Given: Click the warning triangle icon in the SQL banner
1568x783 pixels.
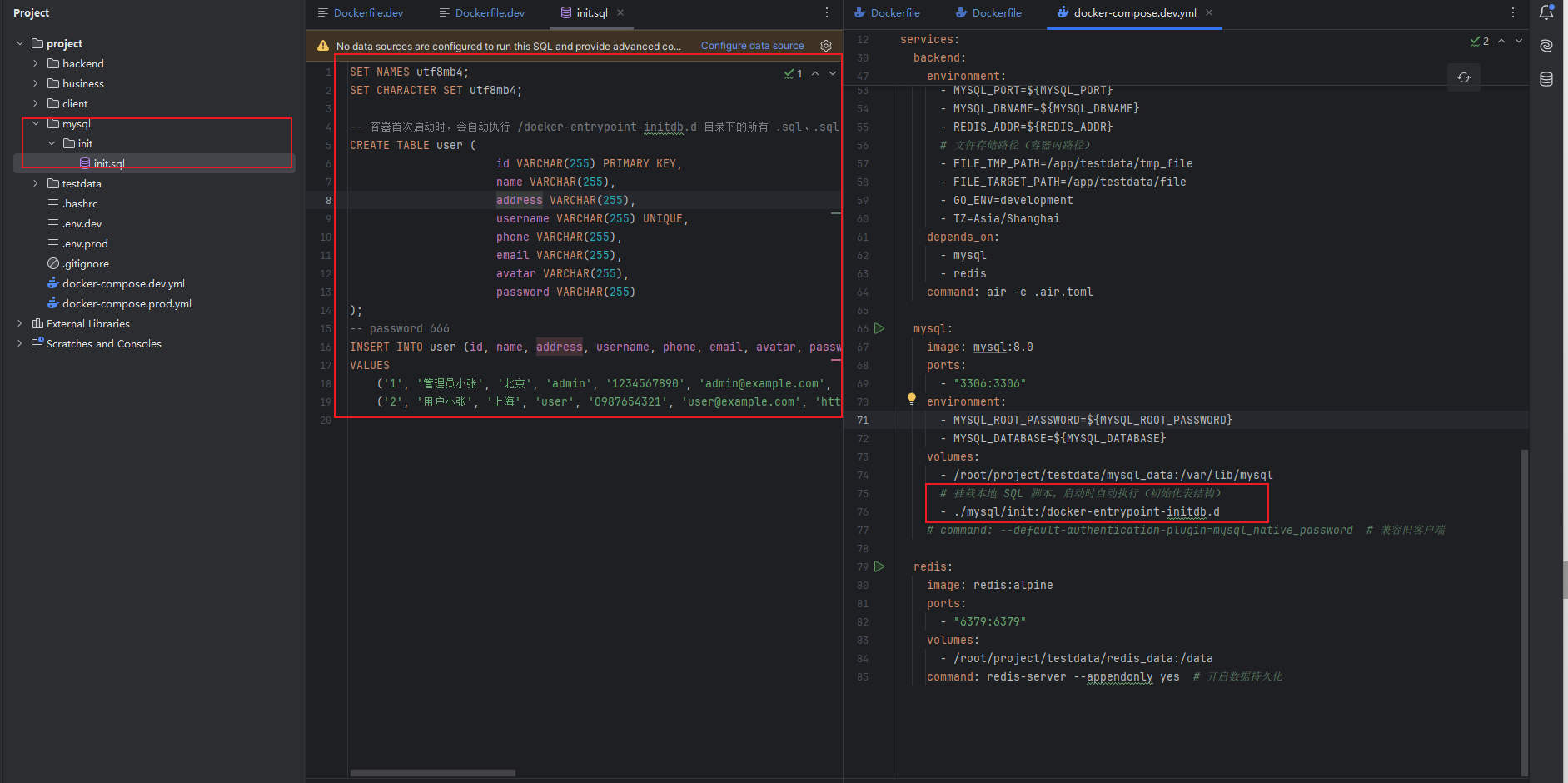Looking at the screenshot, I should click(323, 46).
